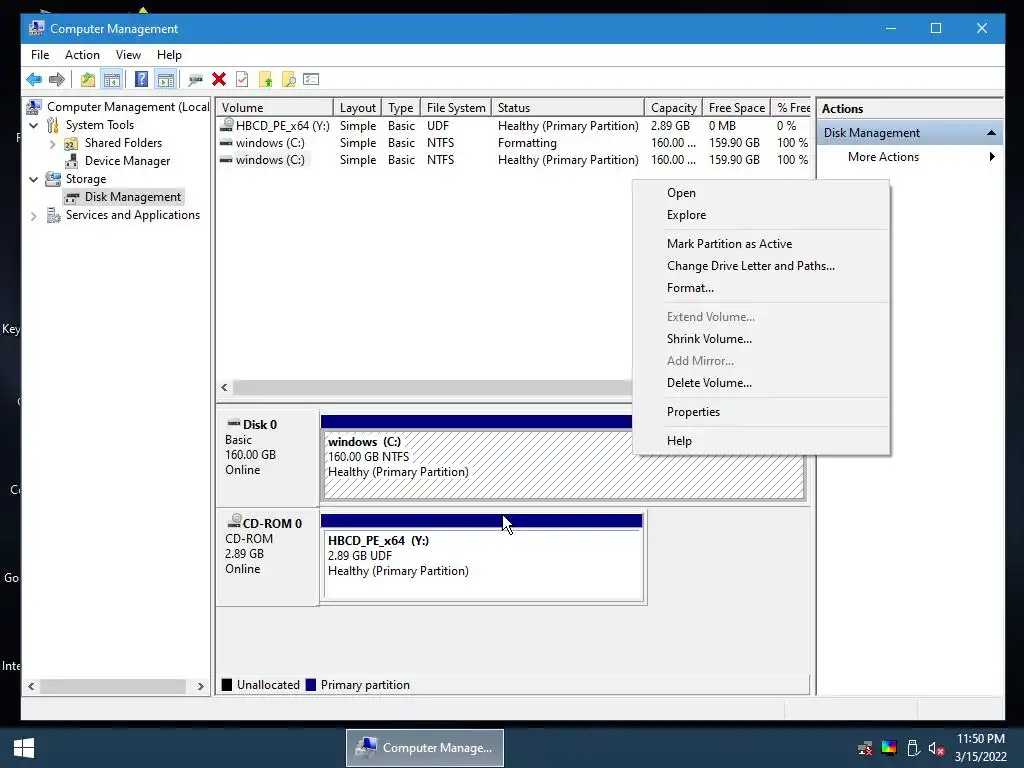The image size is (1024, 768).
Task: Sort by the Capacity column header
Action: click(674, 108)
